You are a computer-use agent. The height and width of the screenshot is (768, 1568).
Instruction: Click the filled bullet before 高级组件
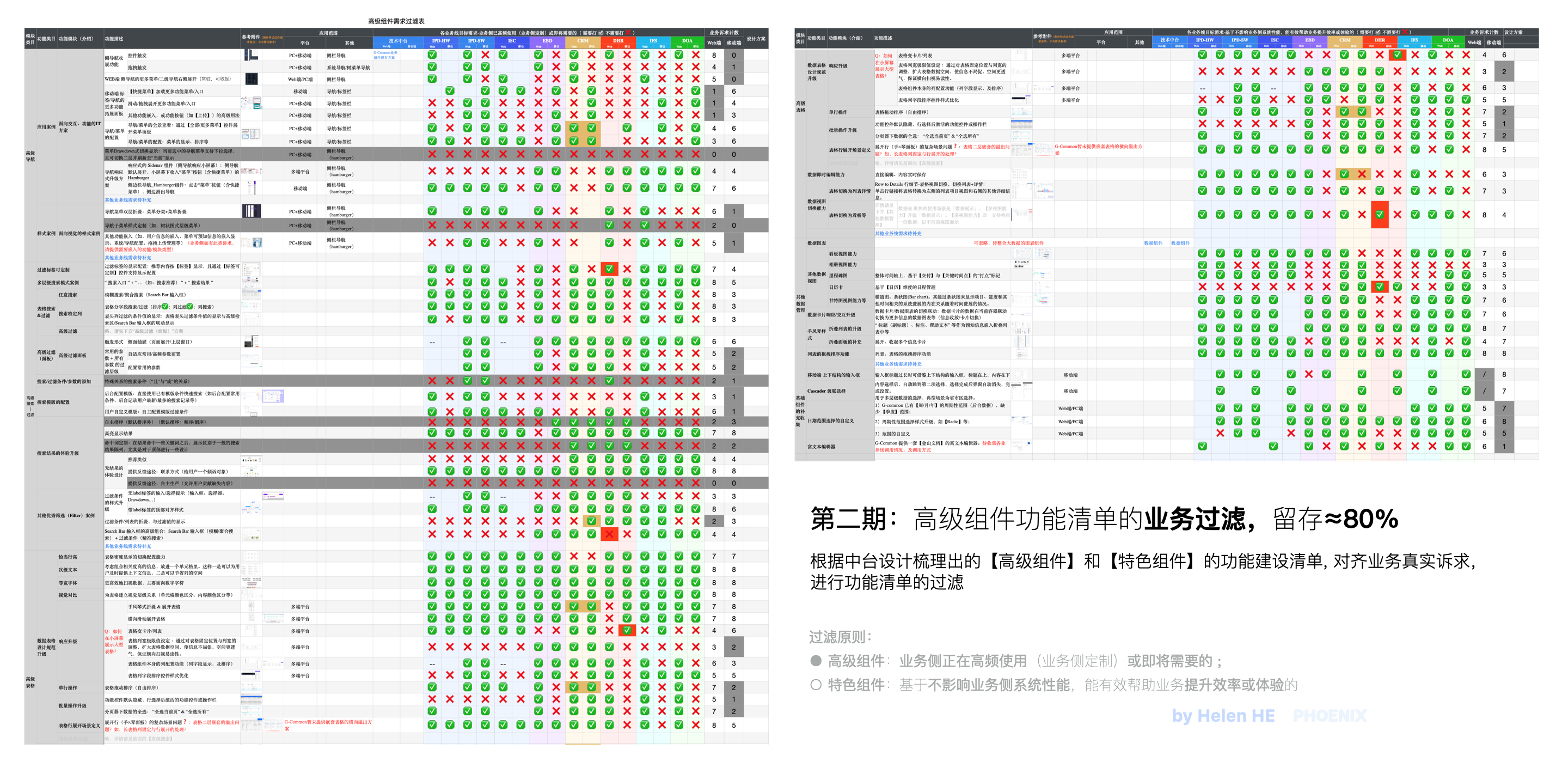pyautogui.click(x=816, y=661)
